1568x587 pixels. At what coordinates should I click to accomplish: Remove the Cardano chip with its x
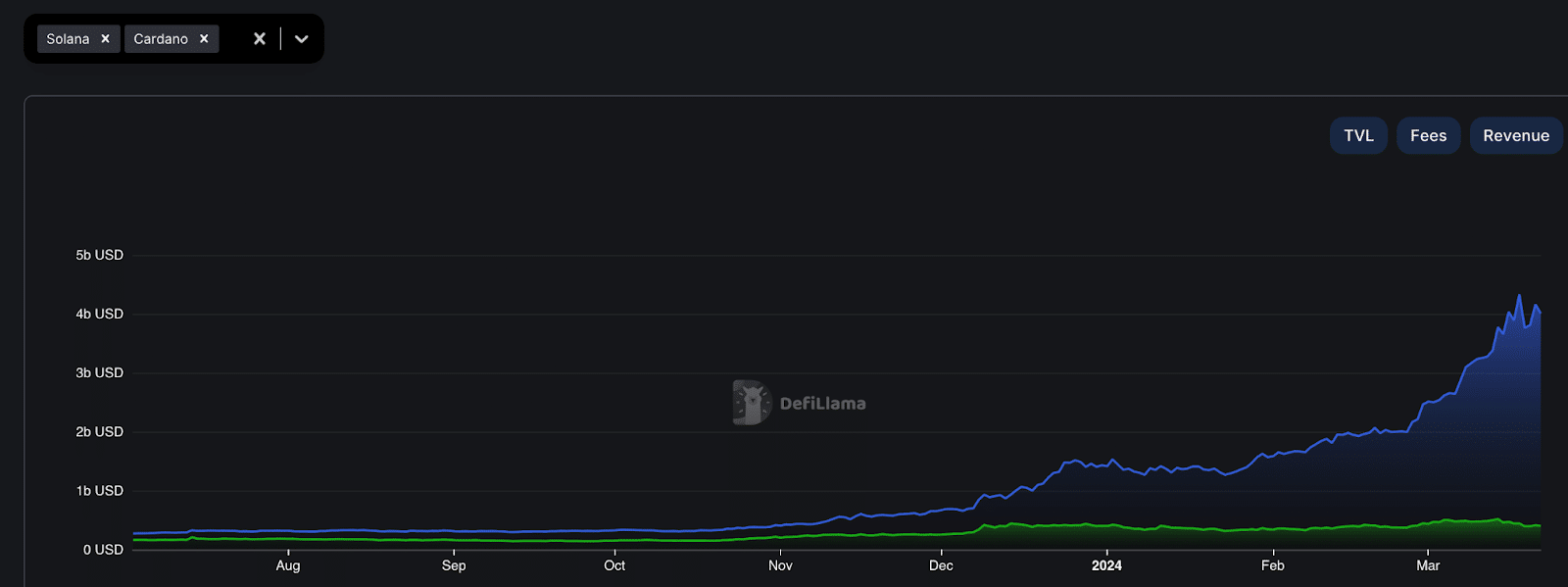pyautogui.click(x=204, y=39)
